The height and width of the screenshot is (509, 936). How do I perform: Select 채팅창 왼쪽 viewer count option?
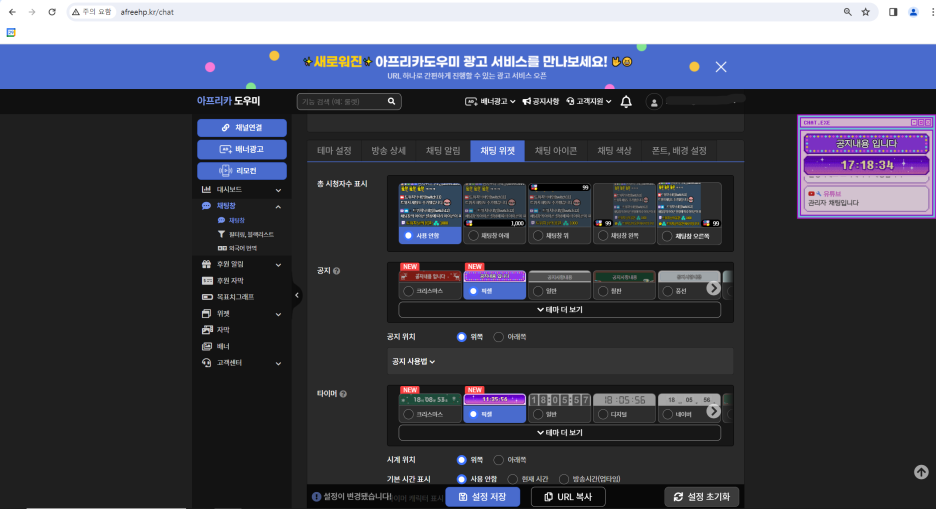[624, 214]
